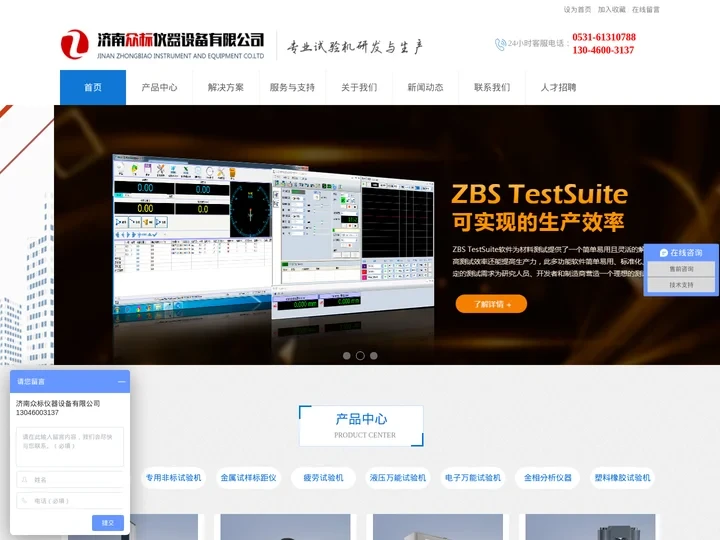Click the ZBS TestSuite banner heading
The width and height of the screenshot is (720, 540).
click(x=540, y=194)
